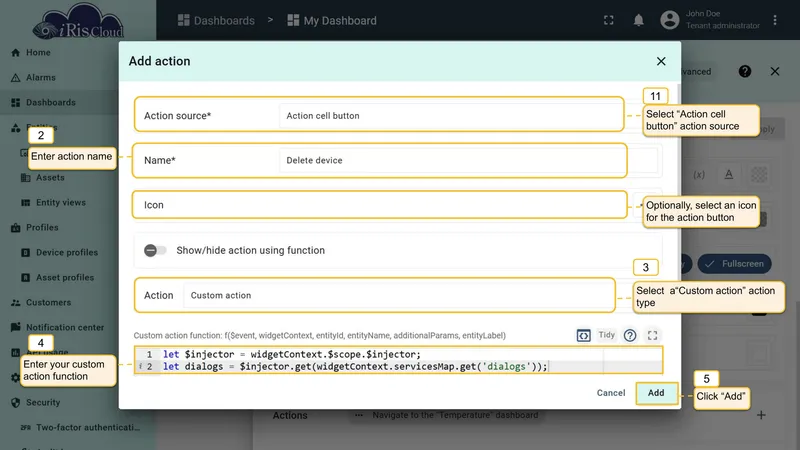
Task: Expand code editor to fullscreen
Action: (x=653, y=335)
